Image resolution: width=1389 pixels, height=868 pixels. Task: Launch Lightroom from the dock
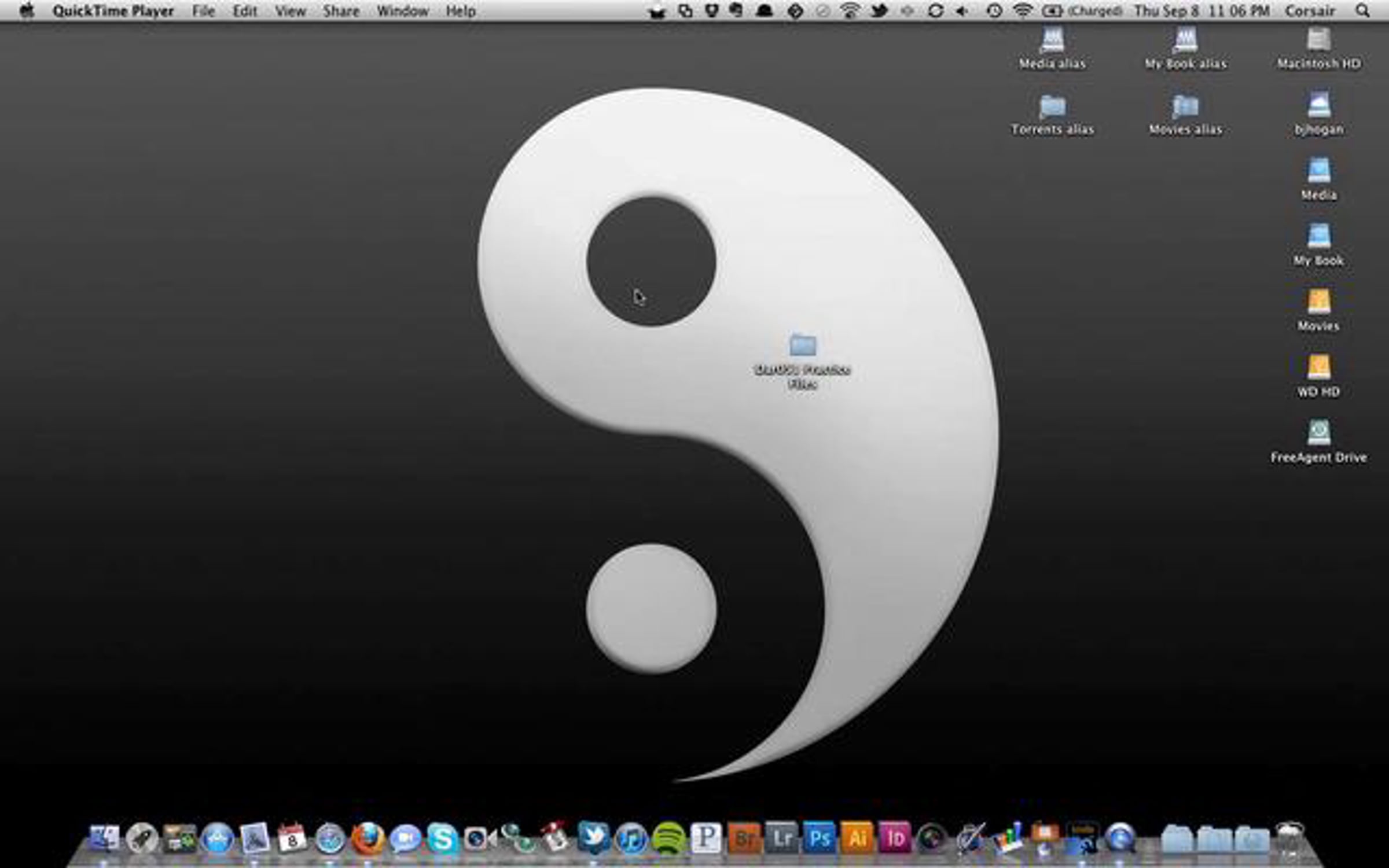click(x=782, y=838)
